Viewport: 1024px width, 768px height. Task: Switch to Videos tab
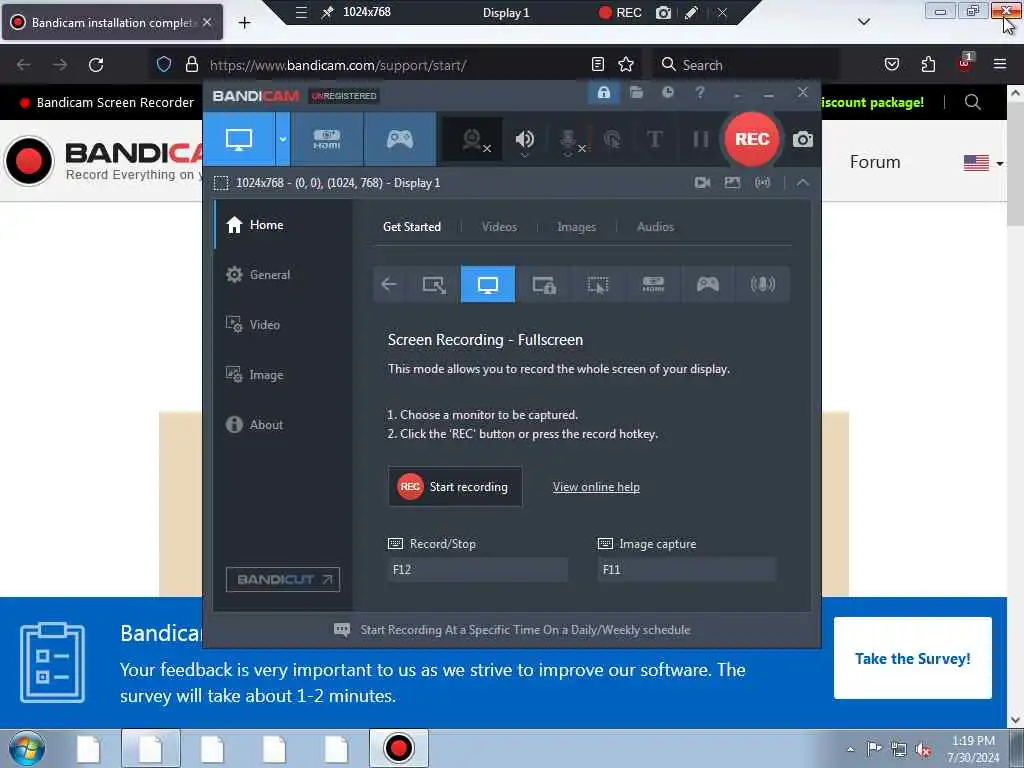pyautogui.click(x=499, y=227)
